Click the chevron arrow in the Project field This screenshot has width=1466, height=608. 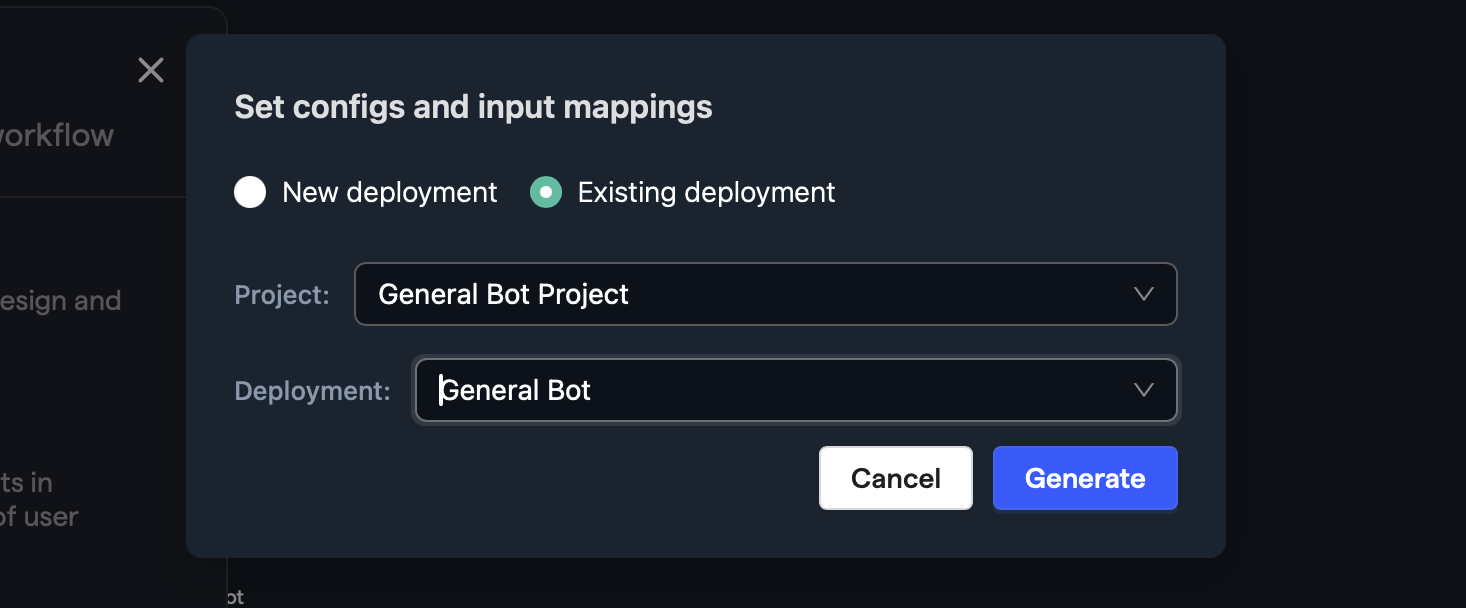(1144, 294)
